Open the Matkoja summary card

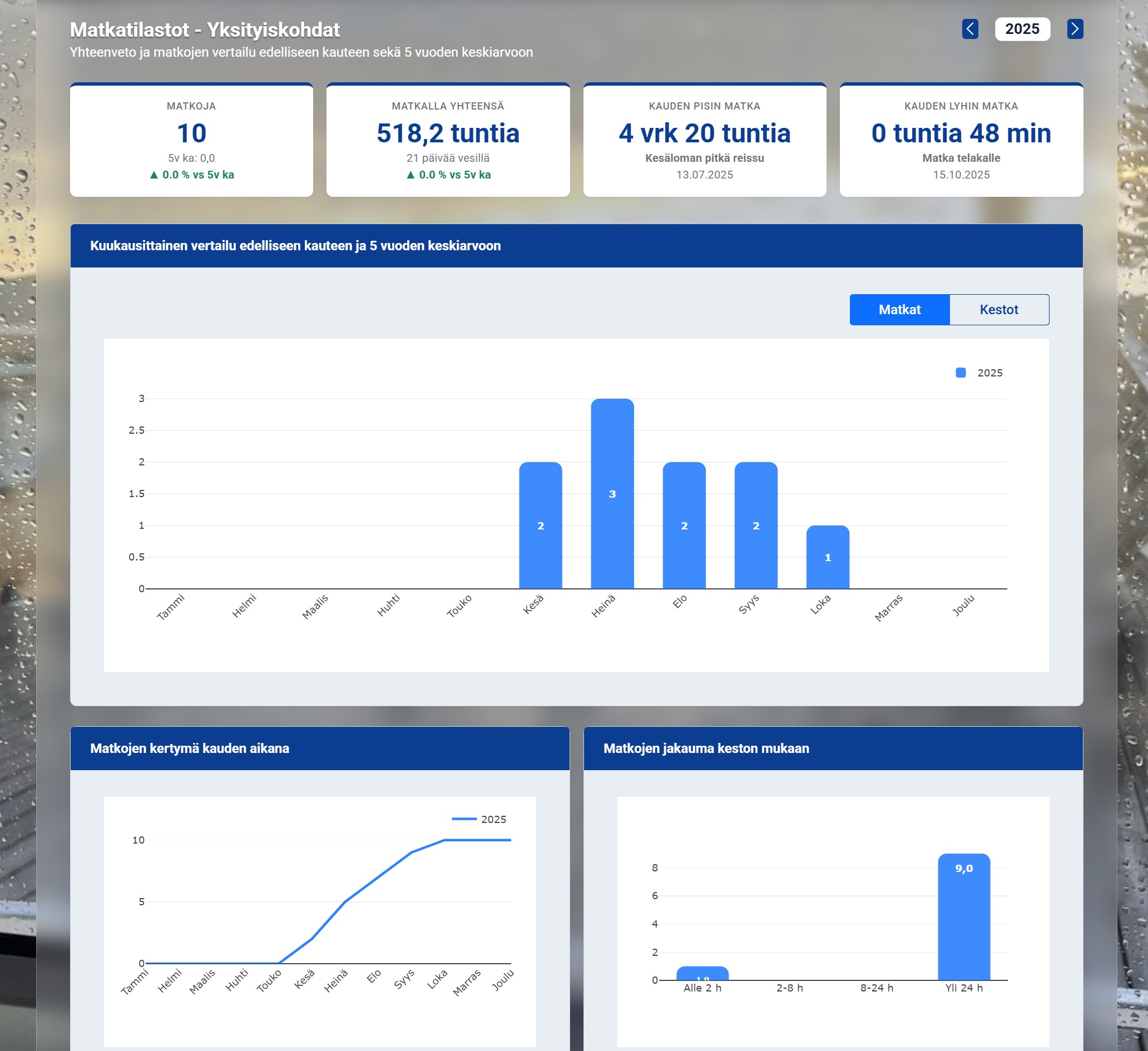191,140
